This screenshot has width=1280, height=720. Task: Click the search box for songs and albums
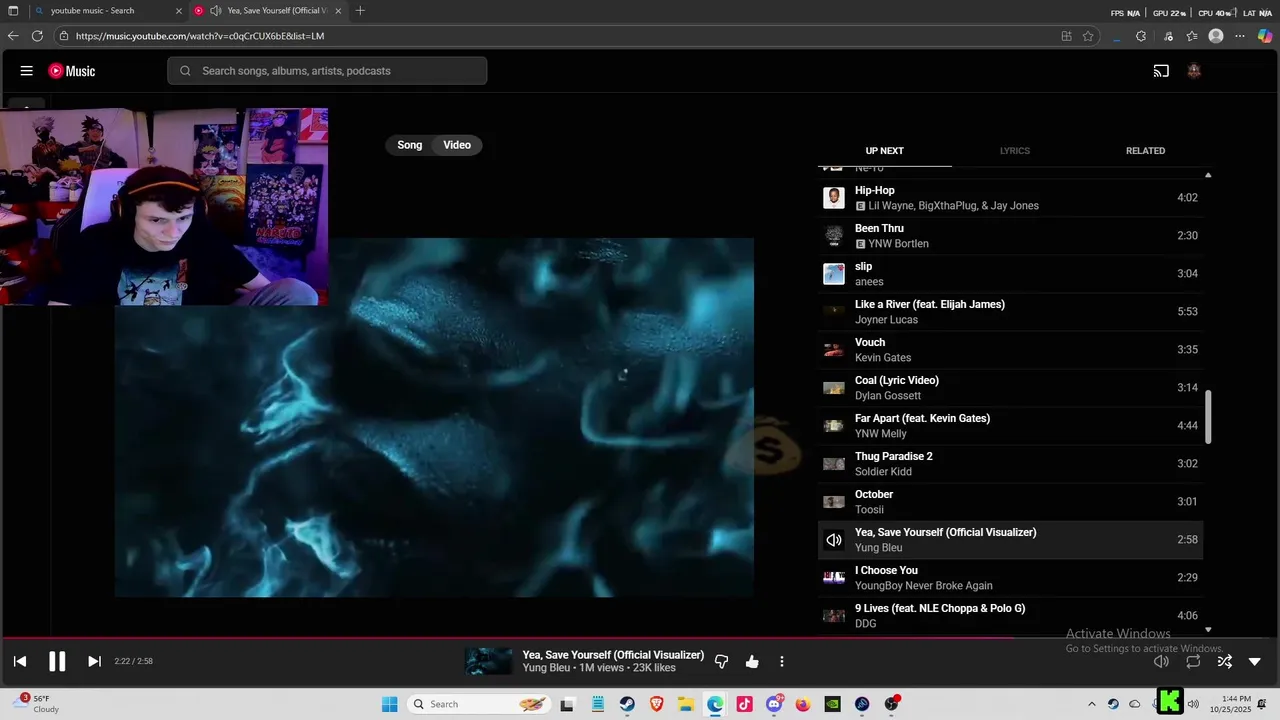[327, 71]
